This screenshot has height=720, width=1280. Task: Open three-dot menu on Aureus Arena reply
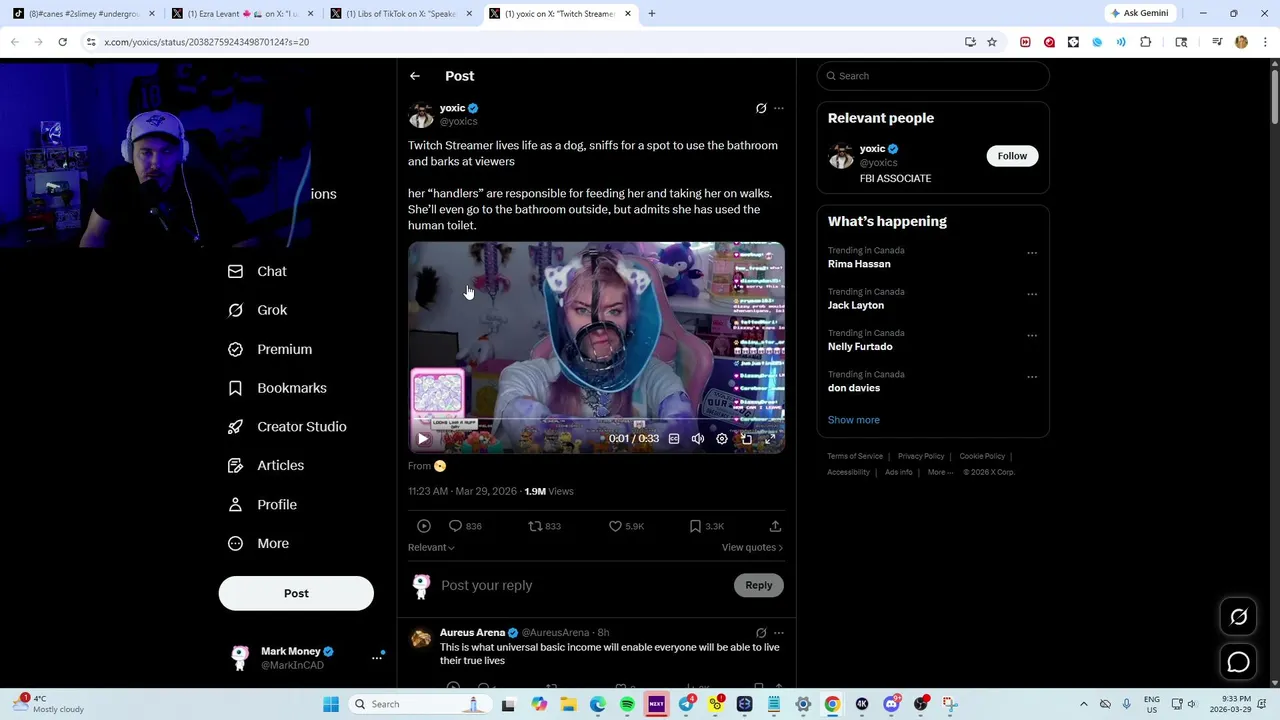point(779,633)
